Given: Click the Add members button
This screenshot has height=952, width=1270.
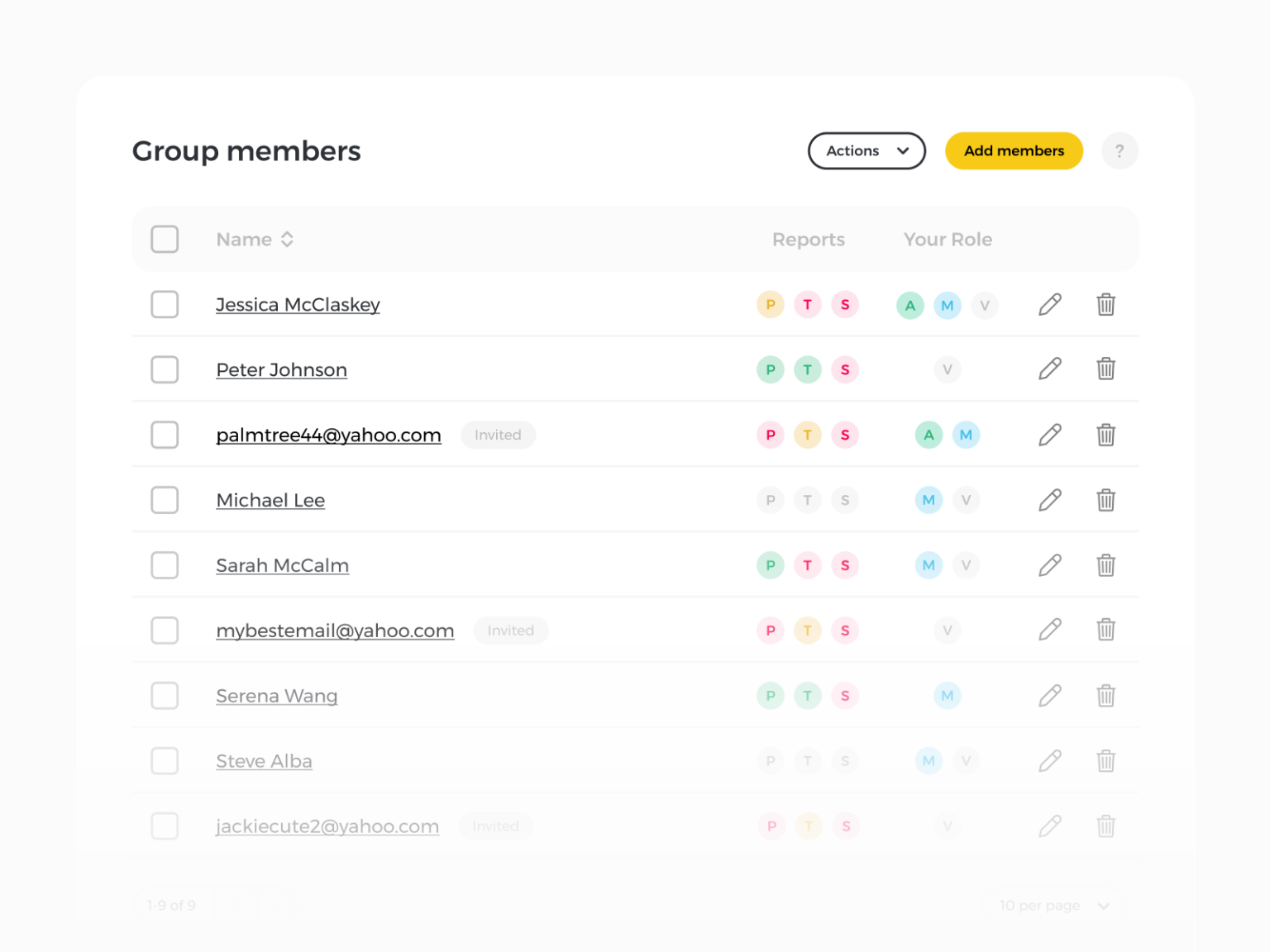Looking at the screenshot, I should point(1014,150).
